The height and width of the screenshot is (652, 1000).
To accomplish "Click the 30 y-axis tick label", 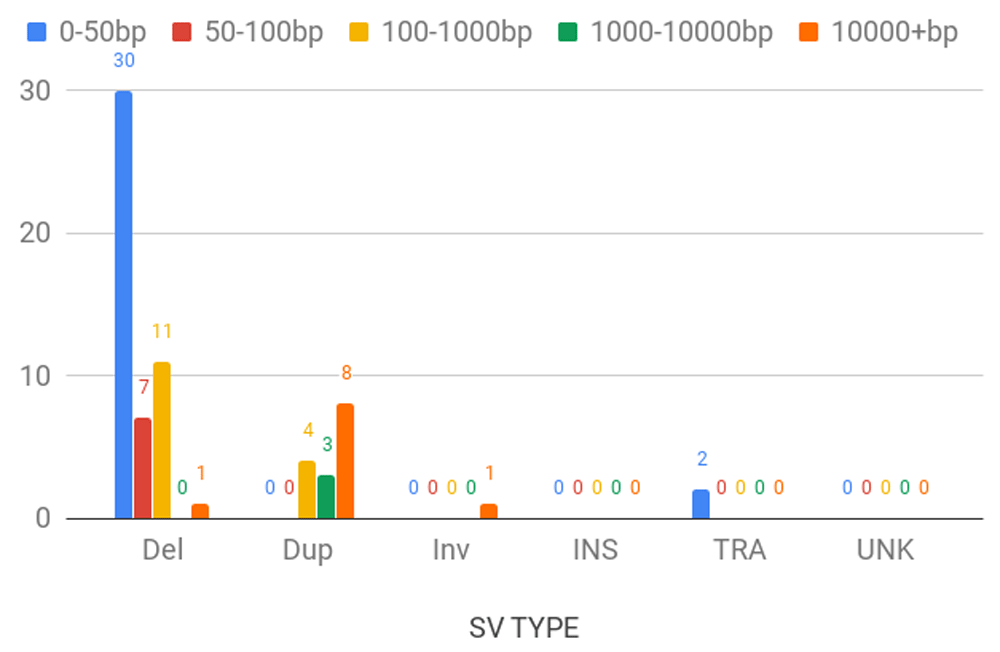I will tap(35, 91).
